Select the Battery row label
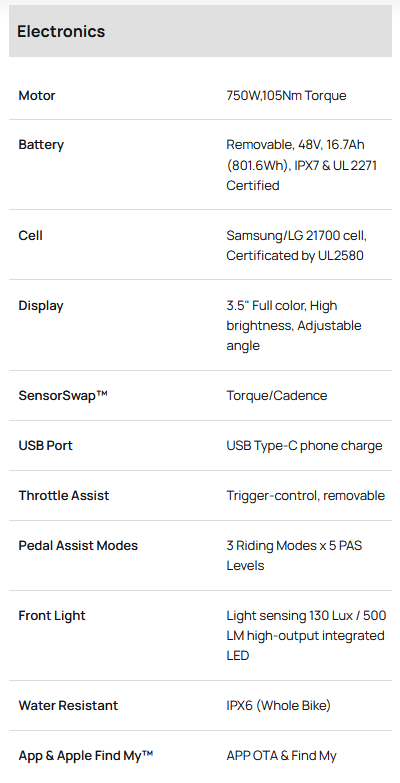 click(x=41, y=145)
